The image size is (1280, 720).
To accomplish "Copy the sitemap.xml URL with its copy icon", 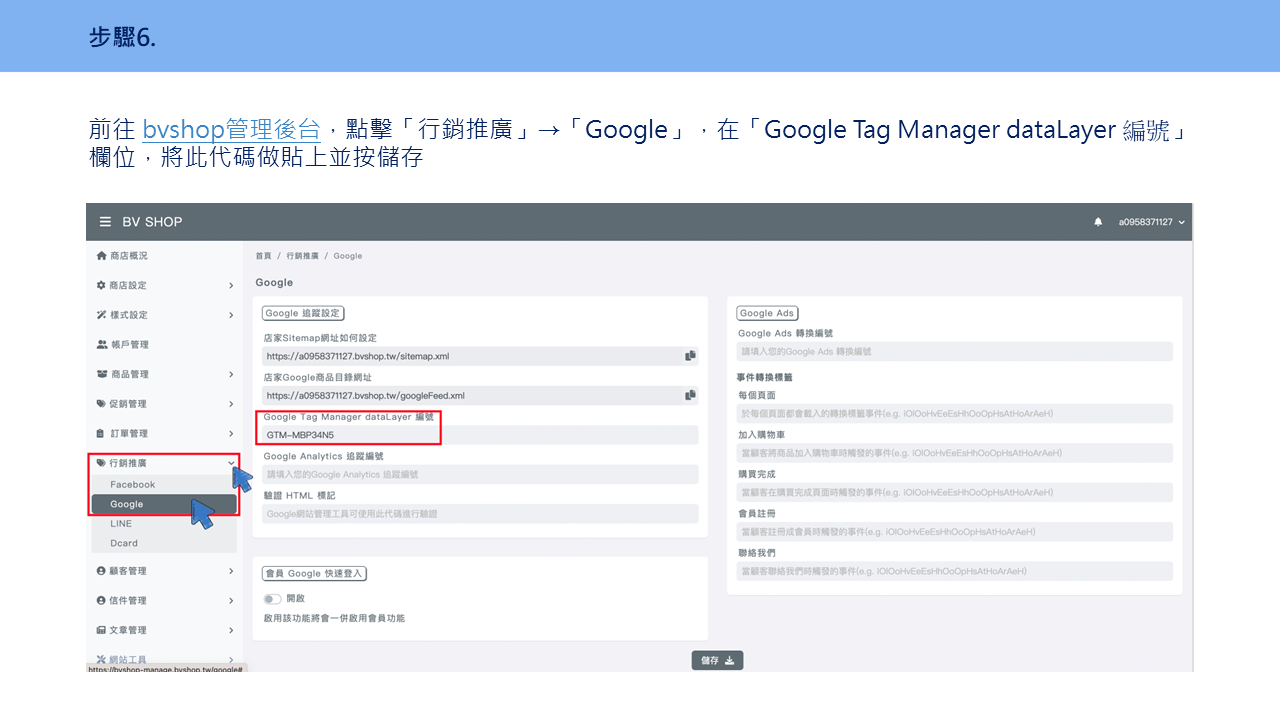I will click(x=690, y=356).
